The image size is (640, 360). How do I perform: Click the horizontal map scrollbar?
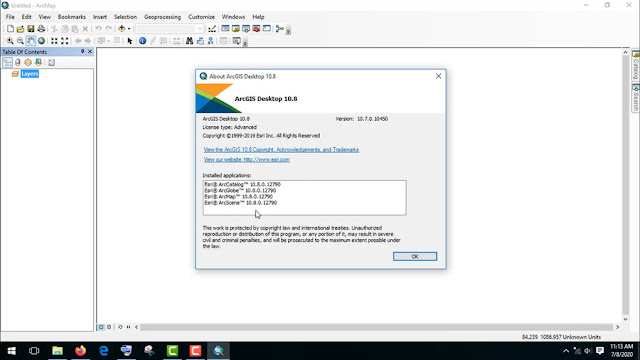377,327
